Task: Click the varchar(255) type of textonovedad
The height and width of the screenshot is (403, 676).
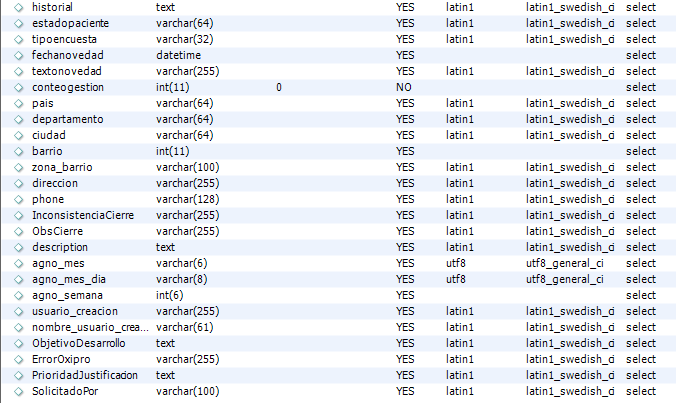Action: [188, 71]
